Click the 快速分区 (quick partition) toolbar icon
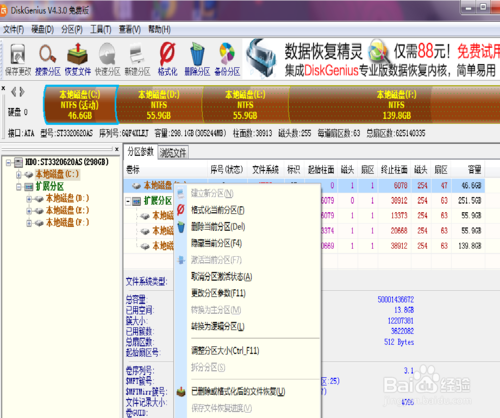This screenshot has height=418, width=500. 107,60
